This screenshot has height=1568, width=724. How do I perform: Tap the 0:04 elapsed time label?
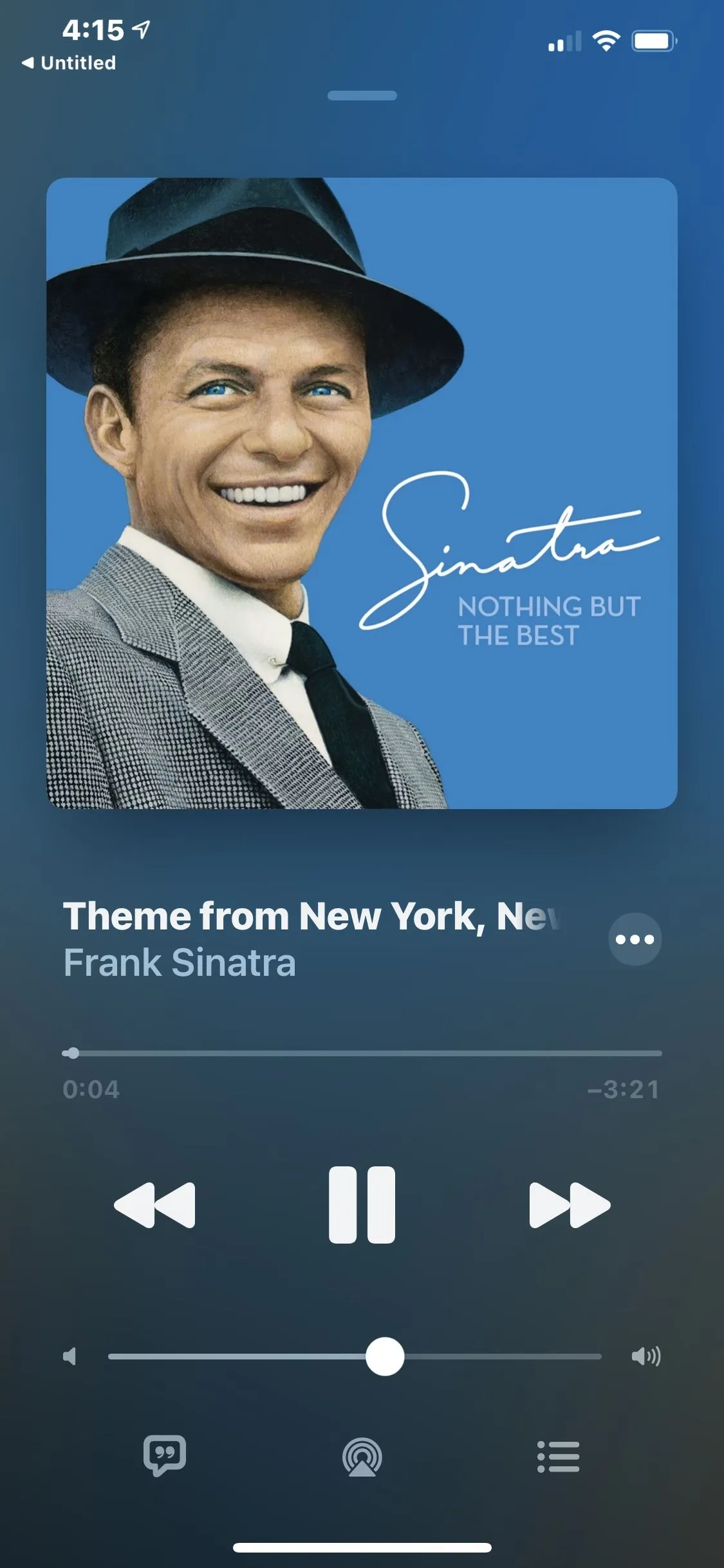coord(91,1089)
